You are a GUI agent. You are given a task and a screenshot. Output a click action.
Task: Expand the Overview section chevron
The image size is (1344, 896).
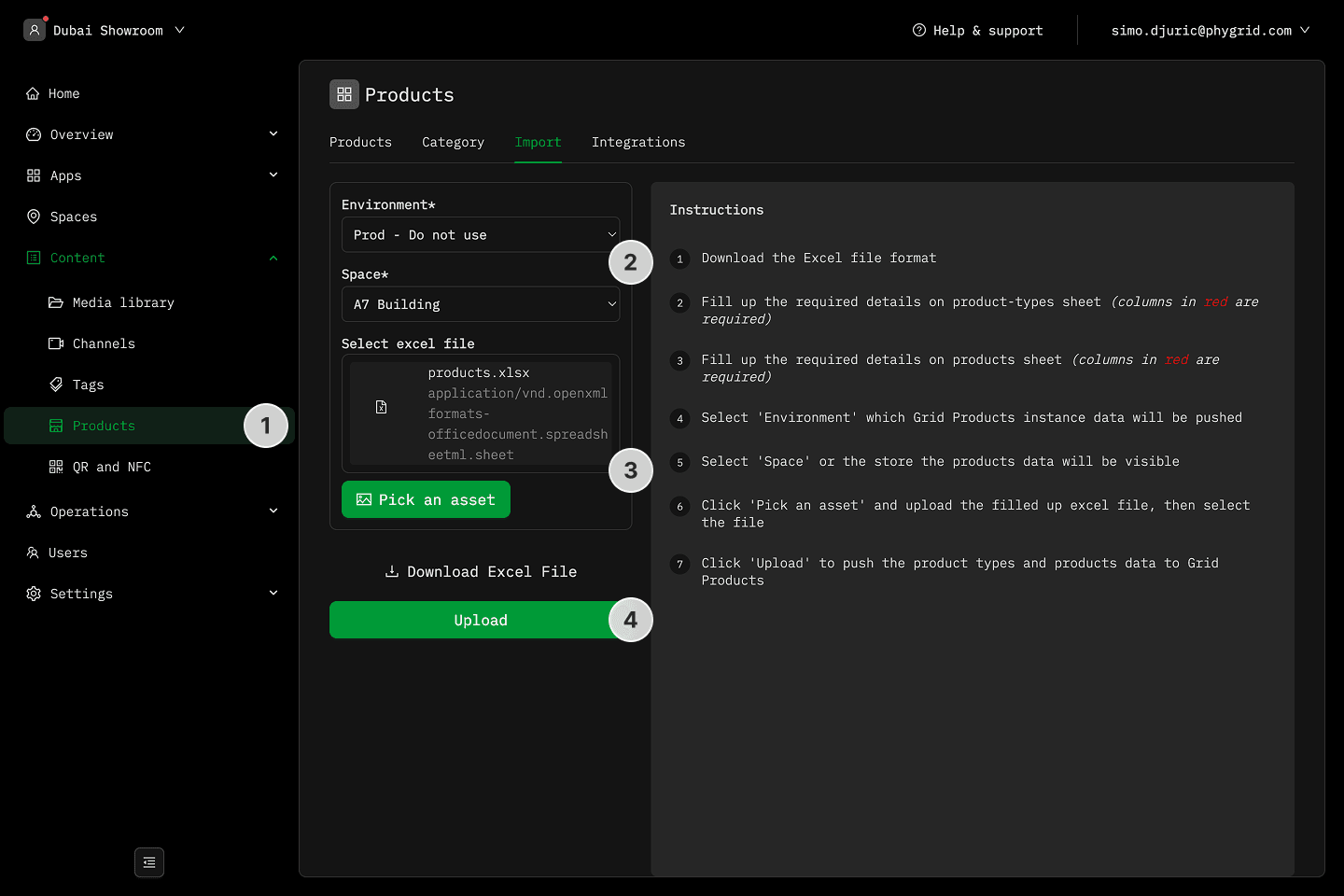click(273, 134)
